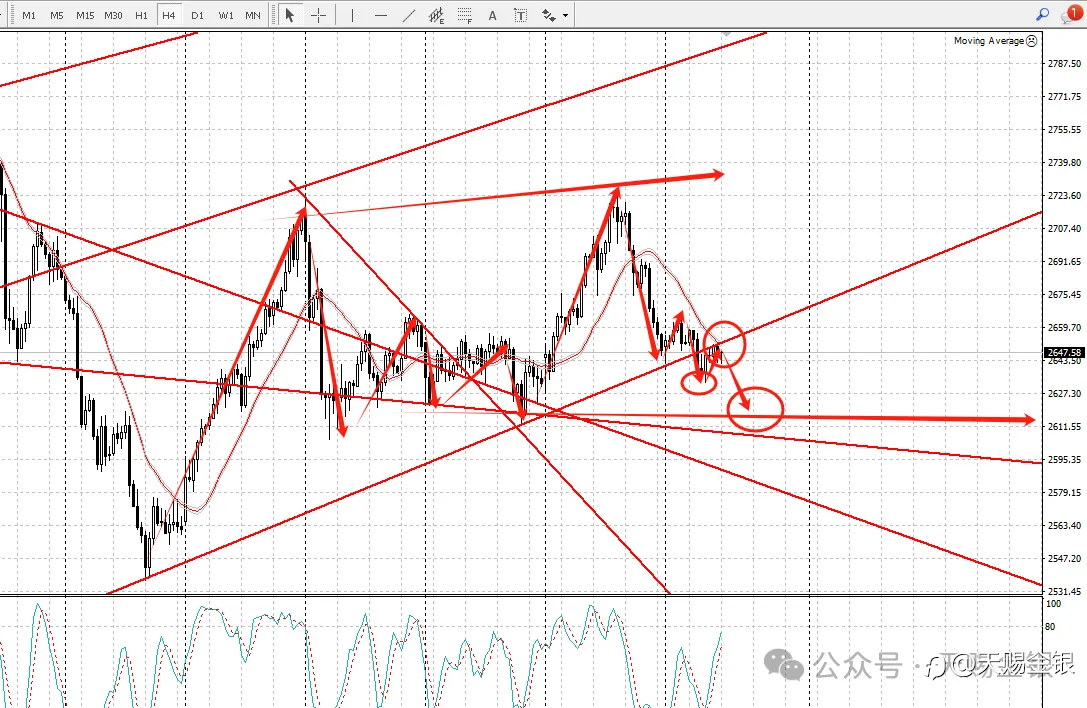Switch chart to M30 timeframe
This screenshot has height=708, width=1087.
(x=113, y=15)
